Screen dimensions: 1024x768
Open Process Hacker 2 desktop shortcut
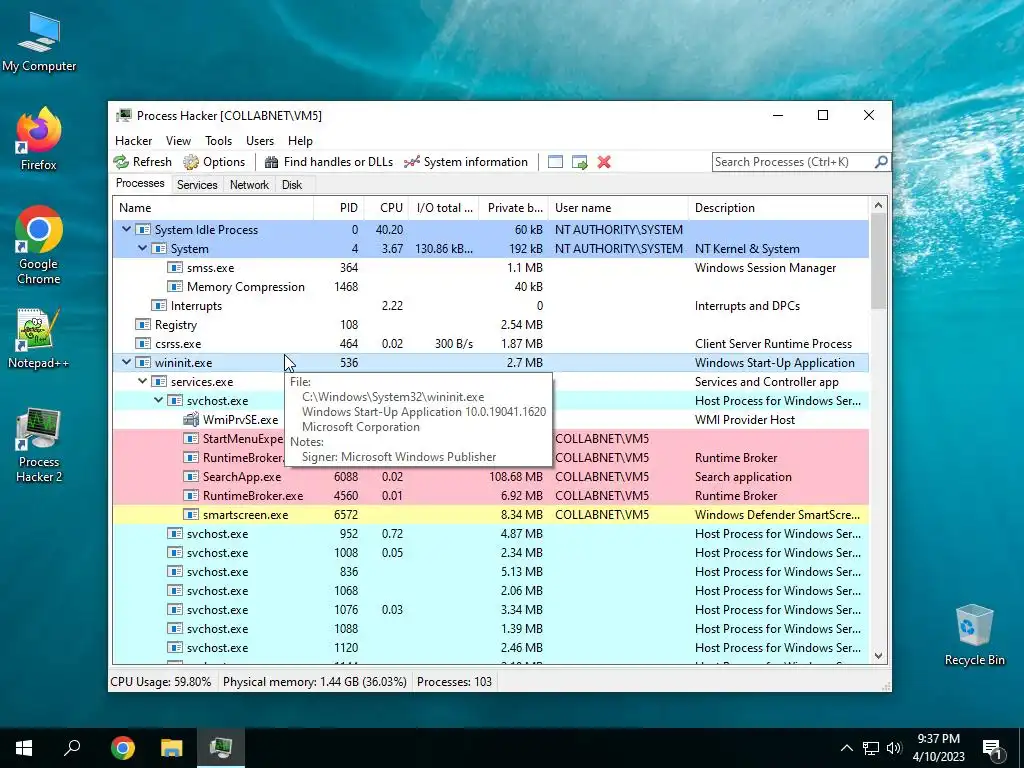pos(39,446)
